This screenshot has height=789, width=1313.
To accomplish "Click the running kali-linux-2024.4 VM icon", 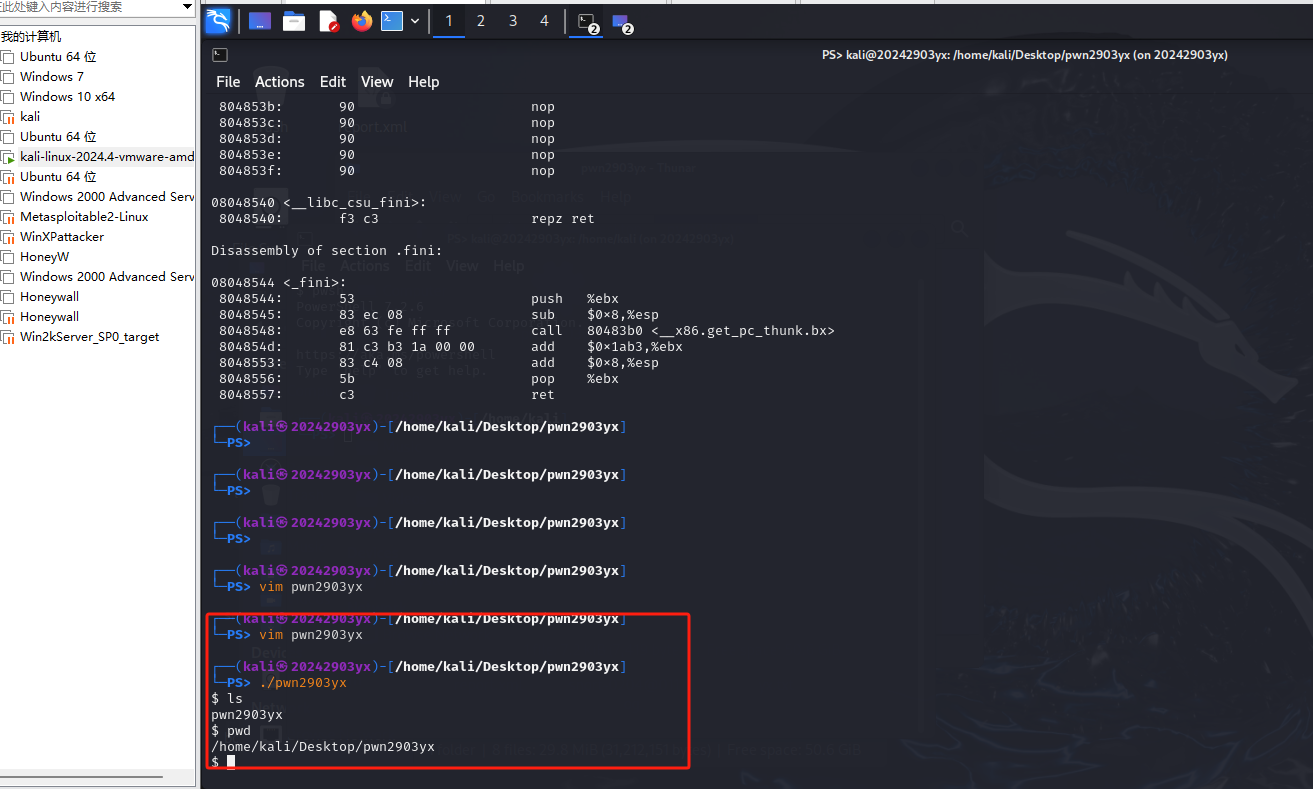I will click(8, 157).
